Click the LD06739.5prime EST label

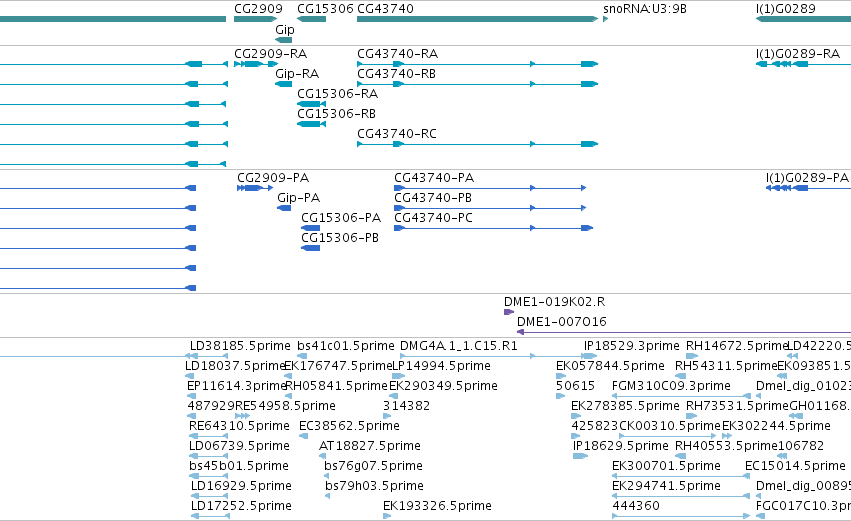[x=239, y=447]
